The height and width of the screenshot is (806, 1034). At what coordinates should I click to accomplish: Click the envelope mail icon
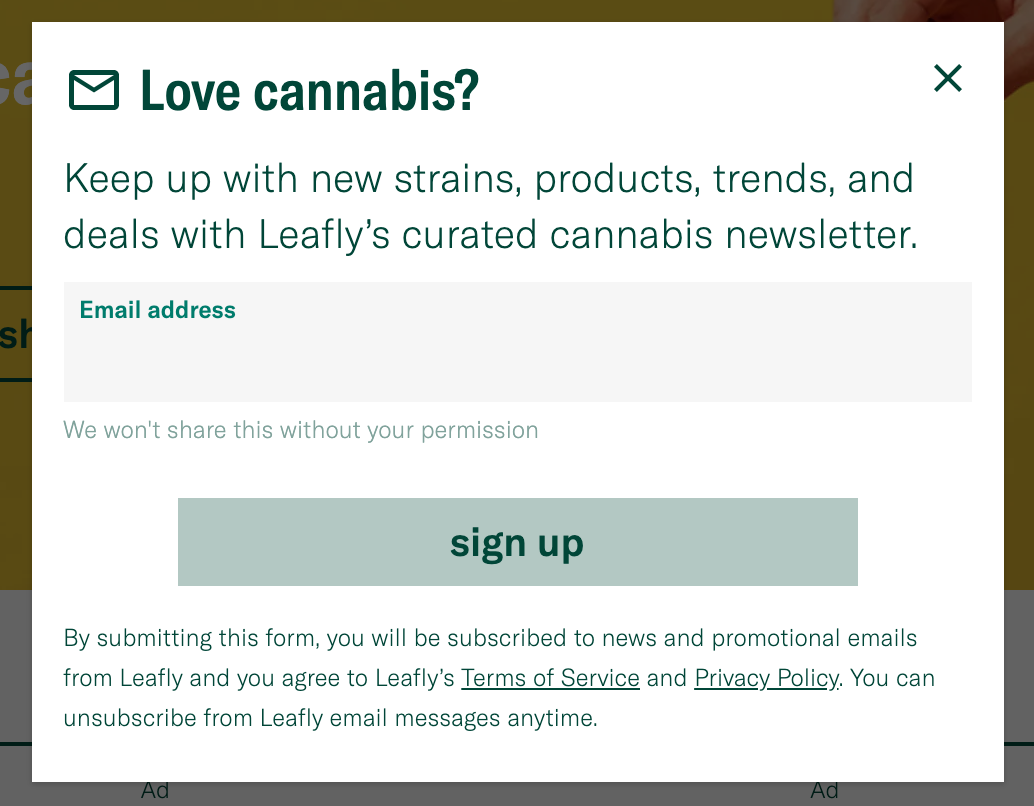[94, 90]
